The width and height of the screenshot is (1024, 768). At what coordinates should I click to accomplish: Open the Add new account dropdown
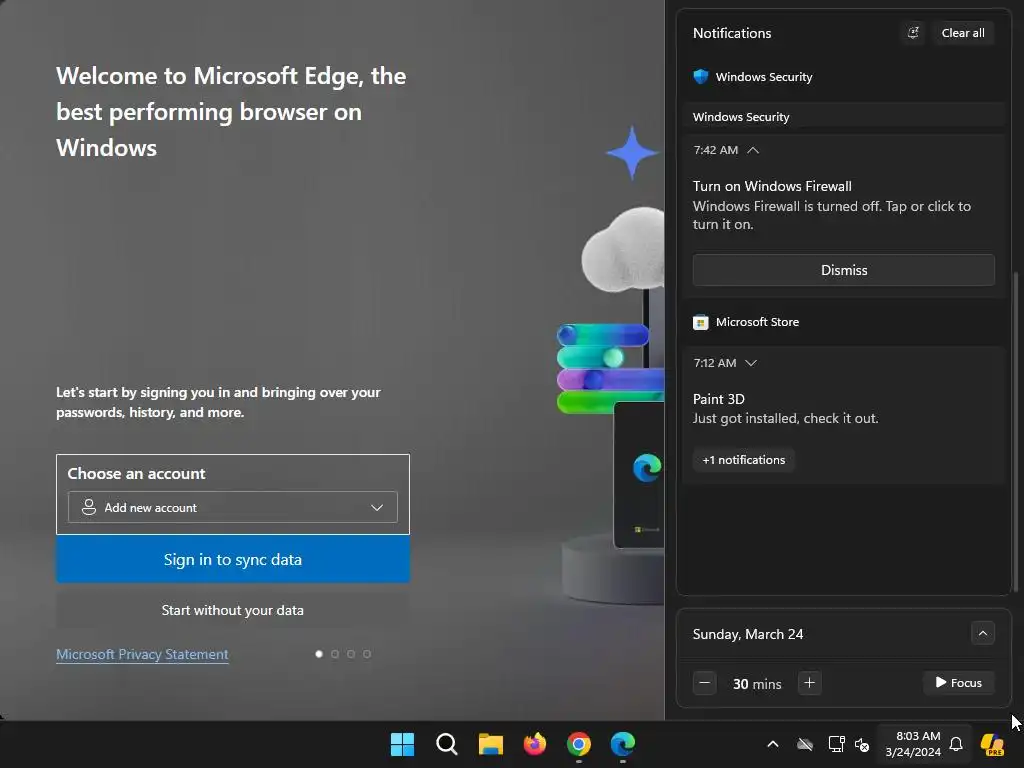(232, 507)
